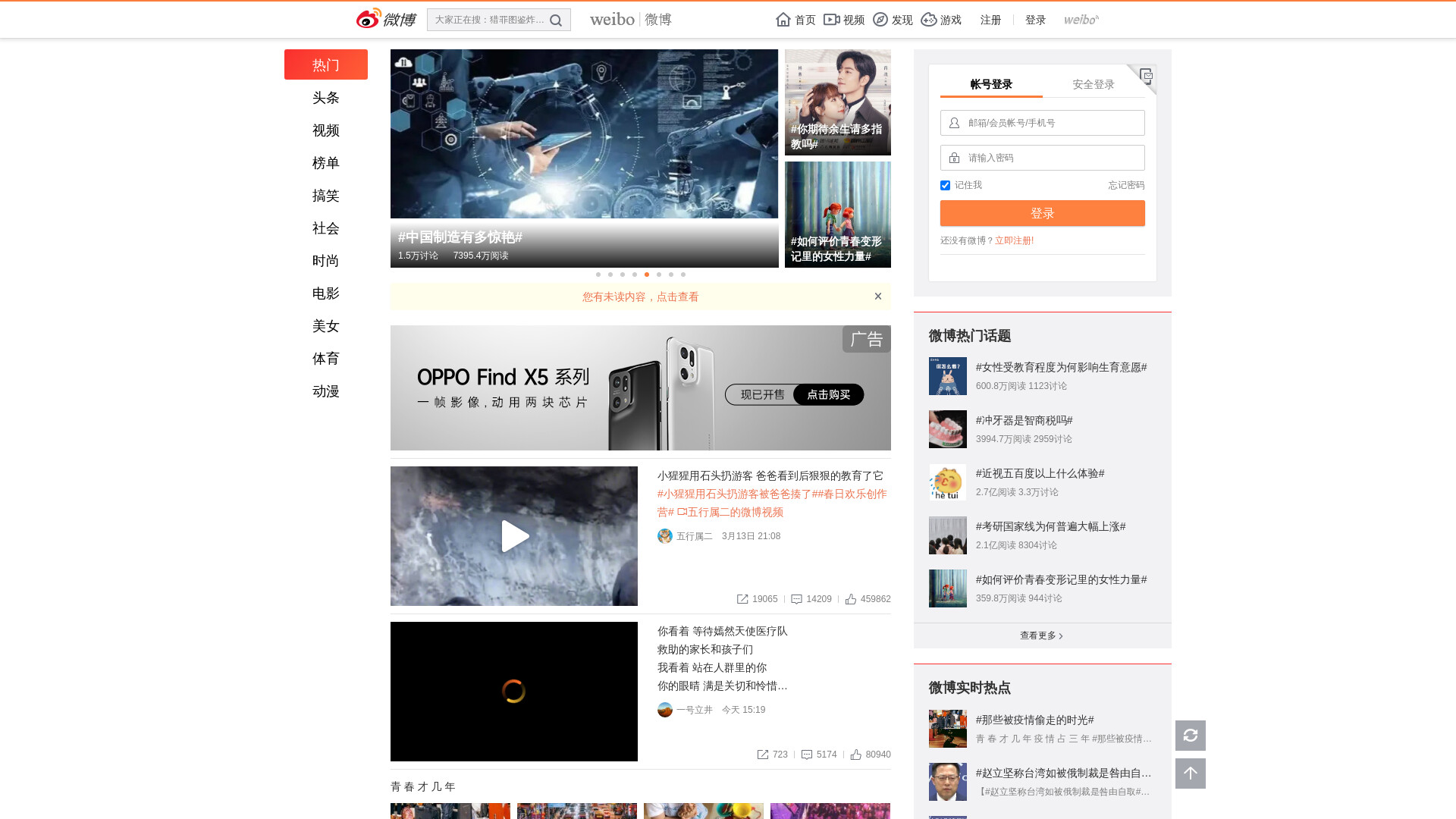Open topic #近视五百度以上什么体验#
Screen dimensions: 1456x819
(1040, 473)
